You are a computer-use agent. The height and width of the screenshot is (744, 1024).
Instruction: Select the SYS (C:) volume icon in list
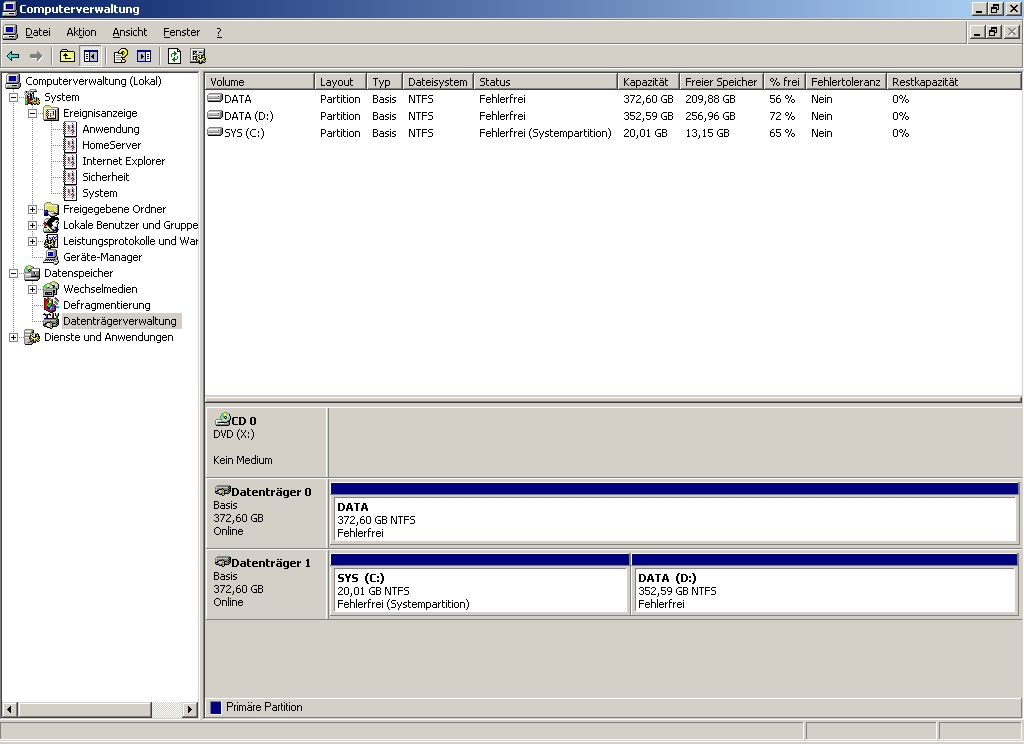215,133
